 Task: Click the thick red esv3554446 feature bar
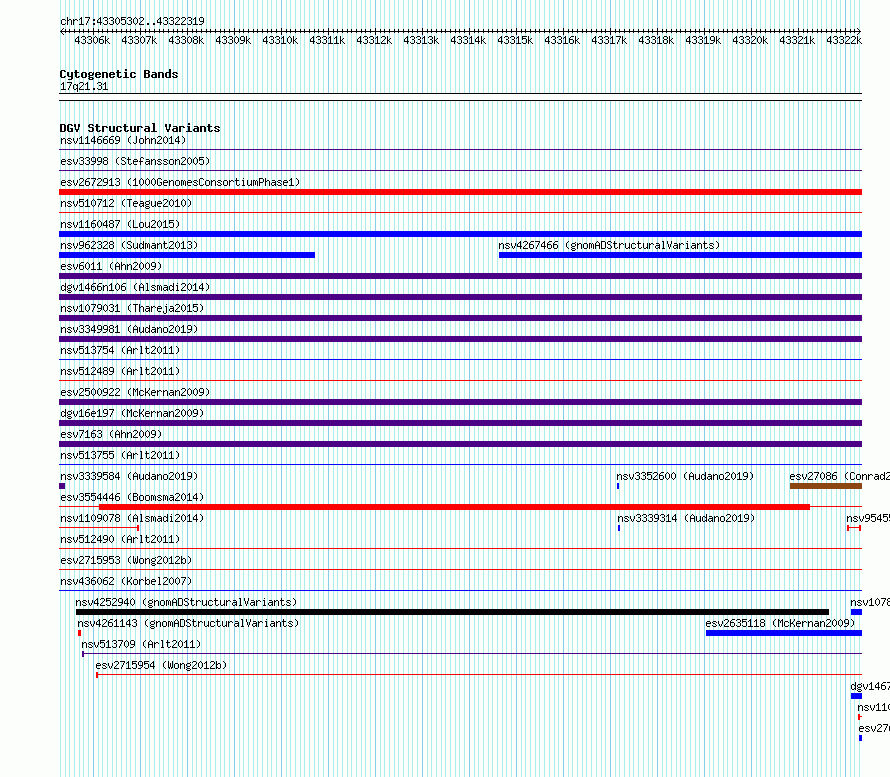click(x=454, y=507)
